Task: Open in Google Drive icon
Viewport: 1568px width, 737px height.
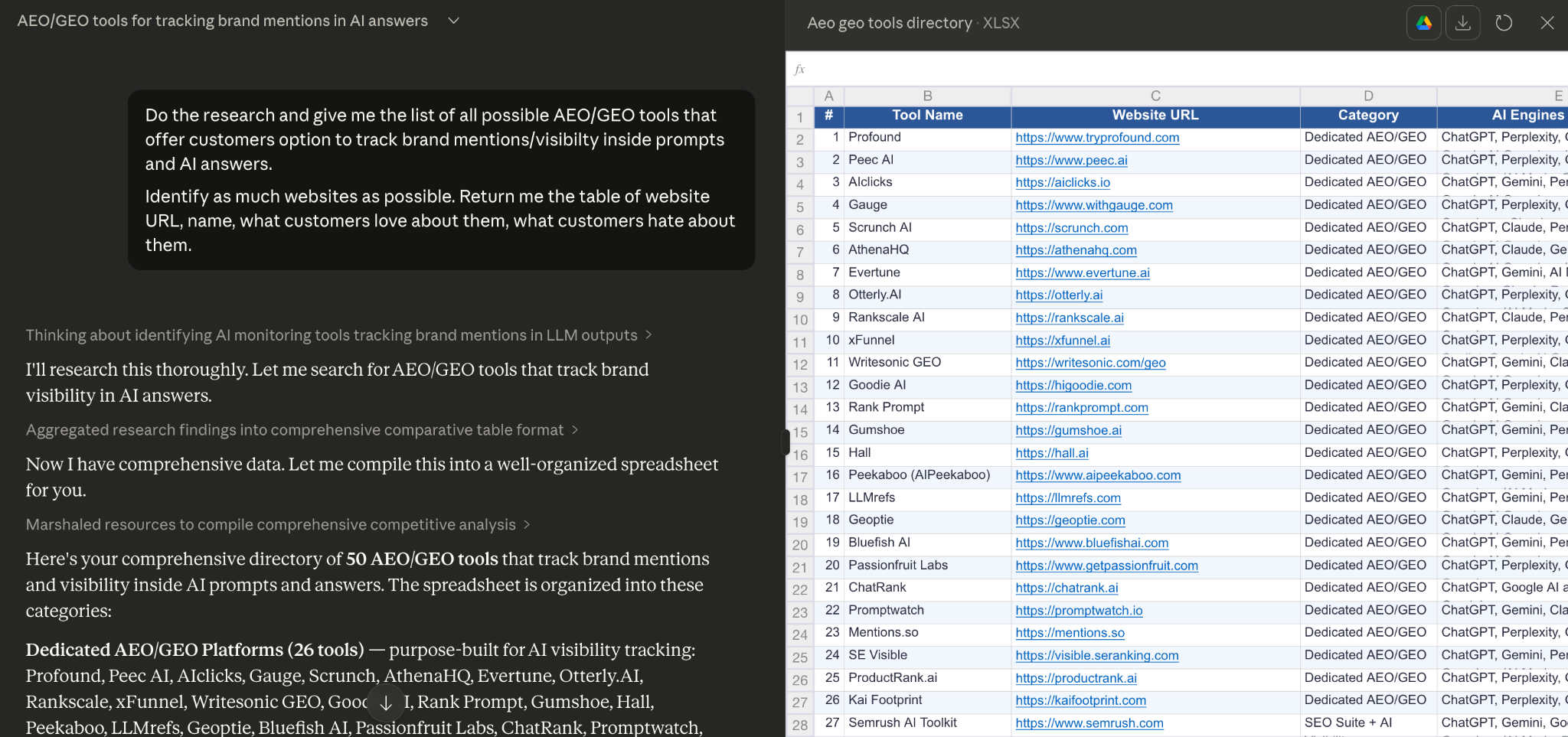Action: [x=1424, y=23]
